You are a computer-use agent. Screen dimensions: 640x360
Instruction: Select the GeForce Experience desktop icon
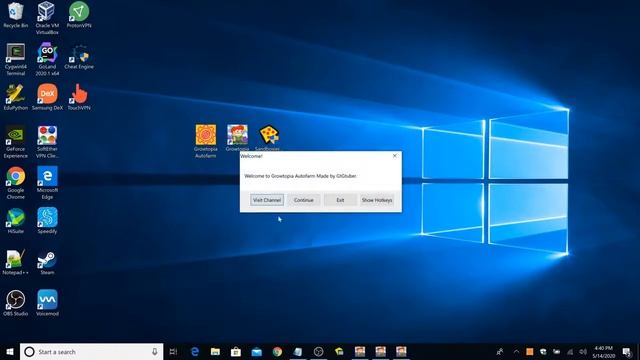(16, 142)
